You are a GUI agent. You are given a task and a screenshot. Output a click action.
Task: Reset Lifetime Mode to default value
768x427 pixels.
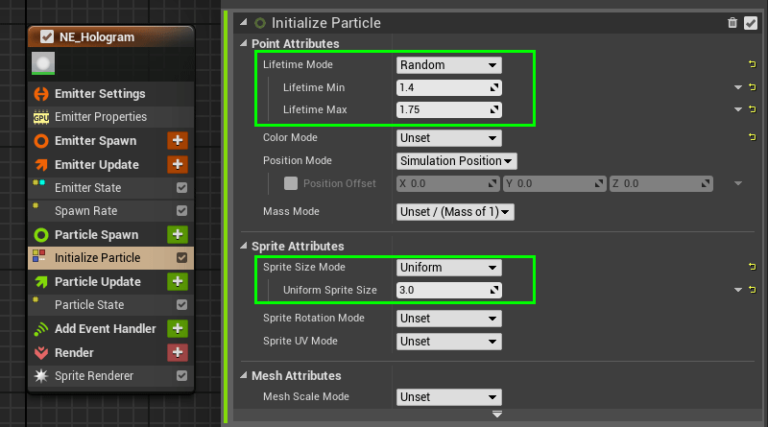coord(752,64)
